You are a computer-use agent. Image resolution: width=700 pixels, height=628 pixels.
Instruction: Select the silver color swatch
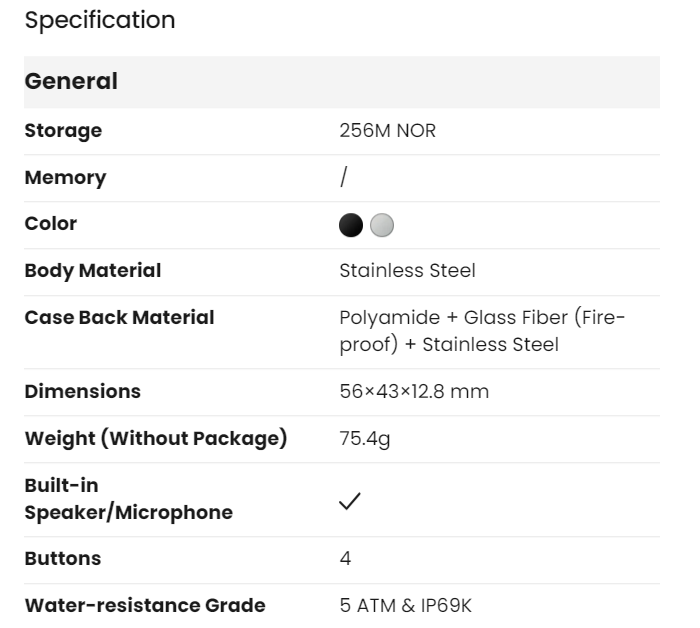(x=382, y=225)
